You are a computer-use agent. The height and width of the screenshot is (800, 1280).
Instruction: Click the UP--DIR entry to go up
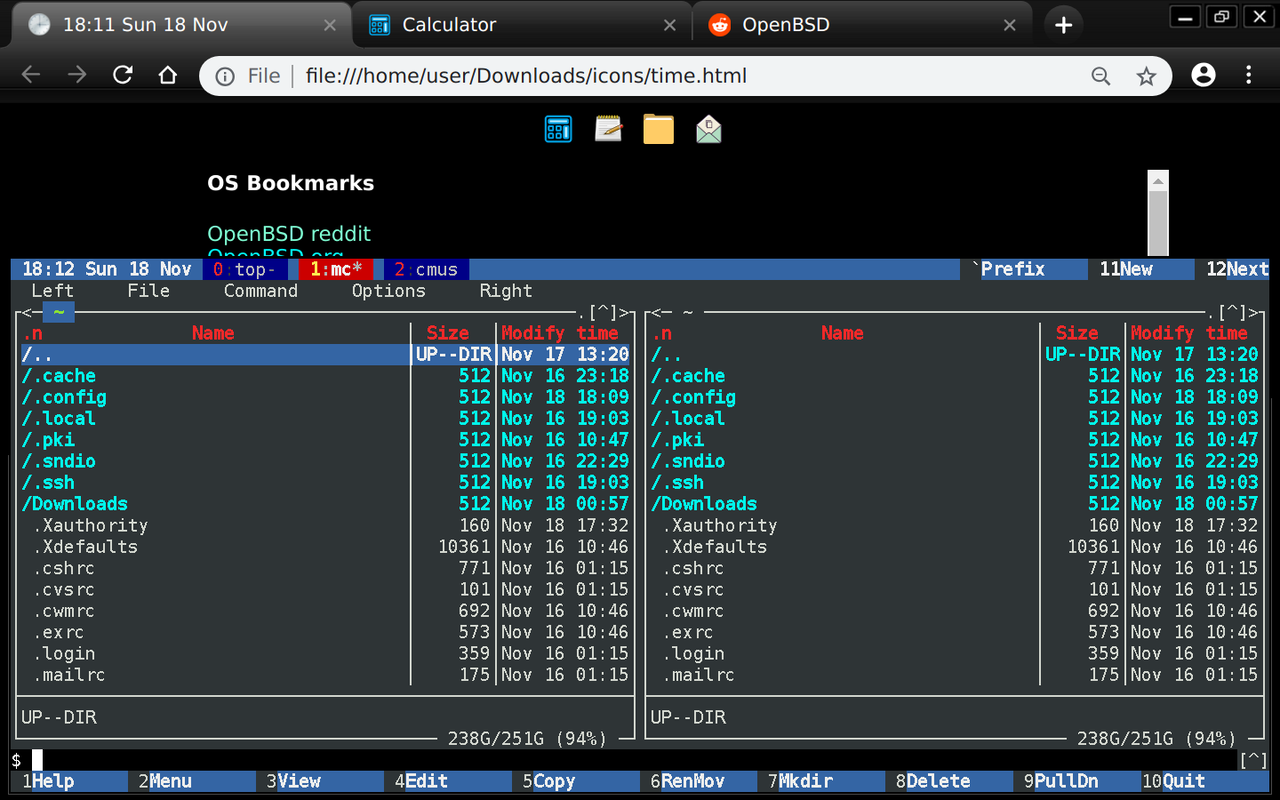point(33,354)
